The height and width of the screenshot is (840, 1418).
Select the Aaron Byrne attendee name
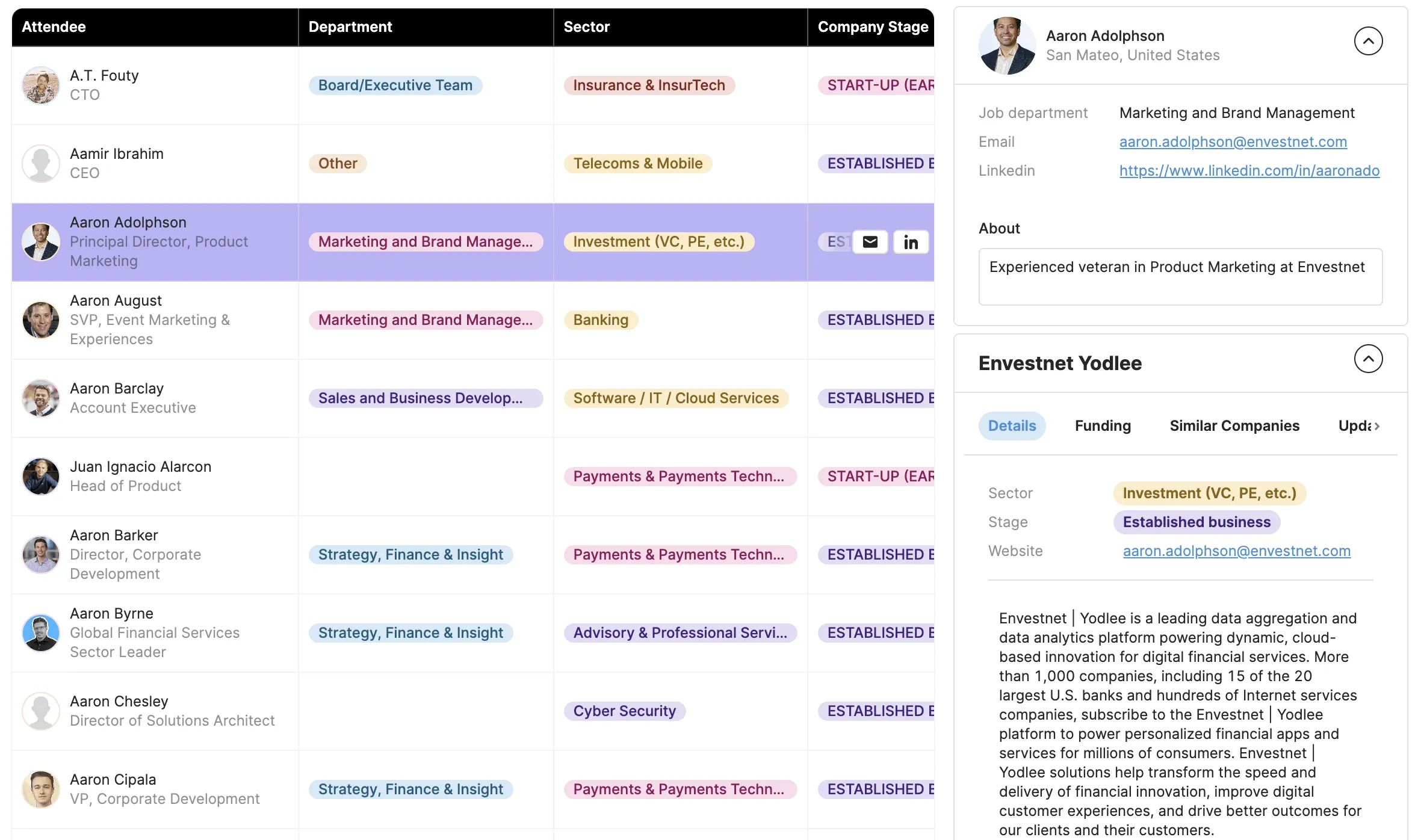[111, 614]
